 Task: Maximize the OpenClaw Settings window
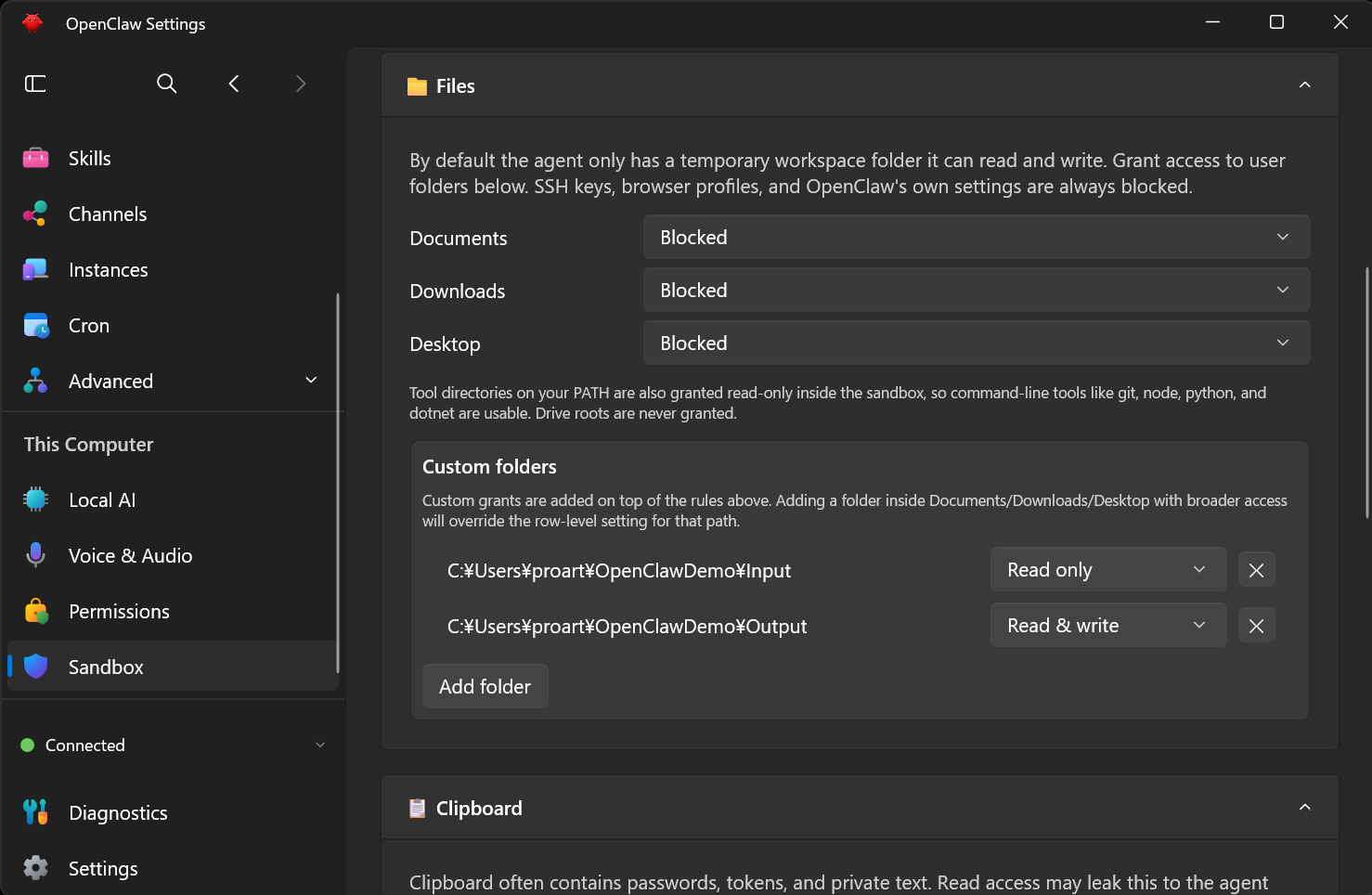(x=1276, y=22)
